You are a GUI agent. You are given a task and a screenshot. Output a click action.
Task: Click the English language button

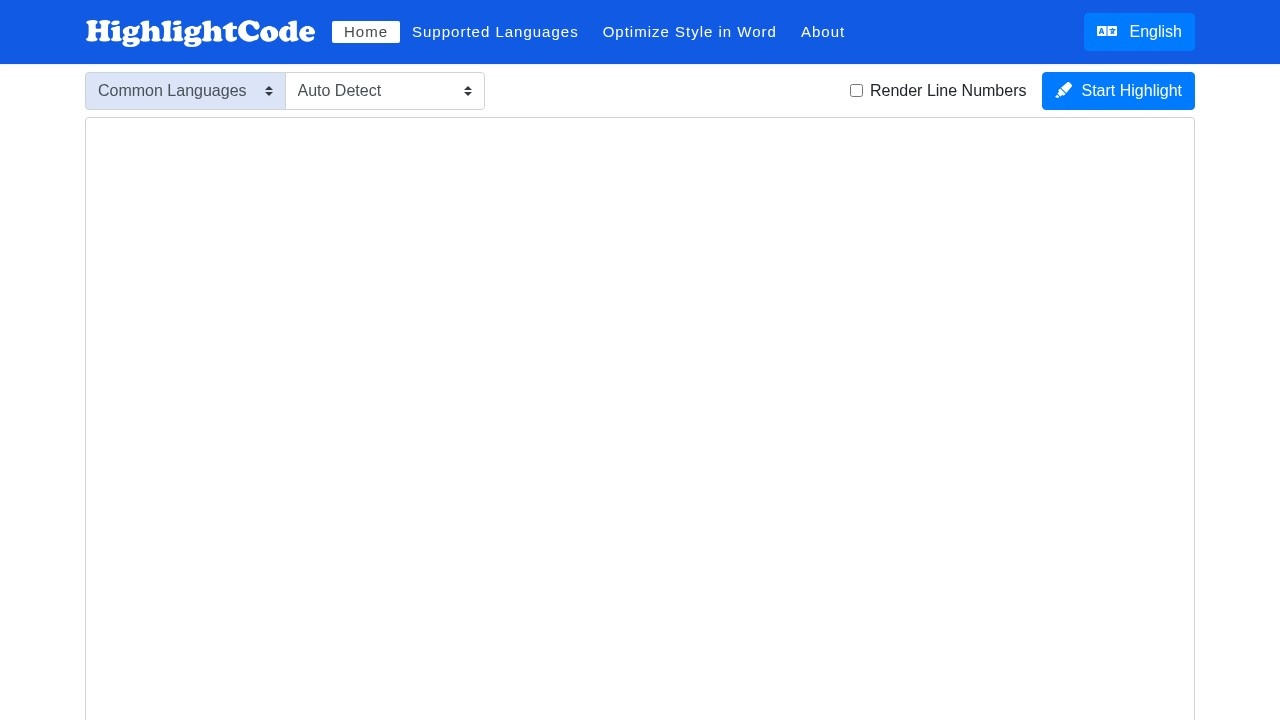pyautogui.click(x=1139, y=32)
